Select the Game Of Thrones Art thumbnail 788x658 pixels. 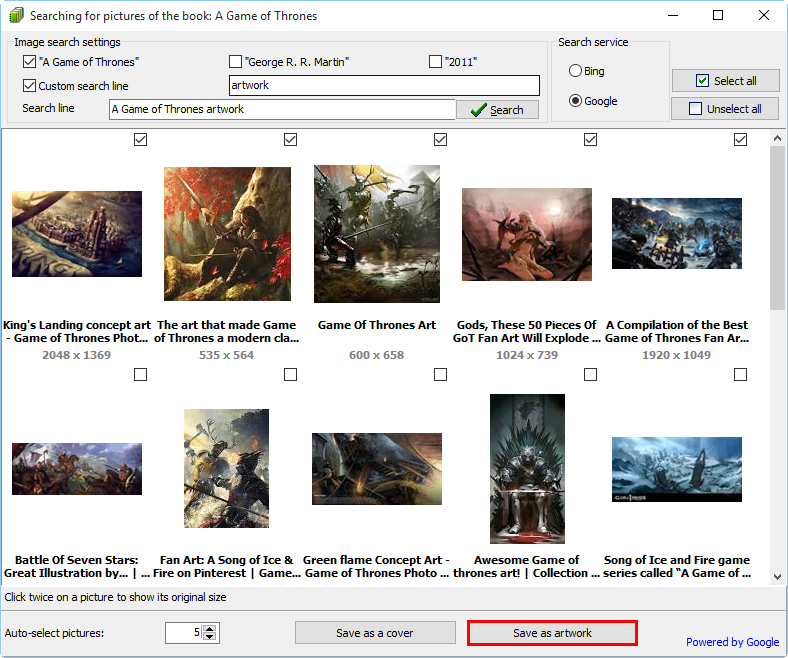tap(377, 234)
